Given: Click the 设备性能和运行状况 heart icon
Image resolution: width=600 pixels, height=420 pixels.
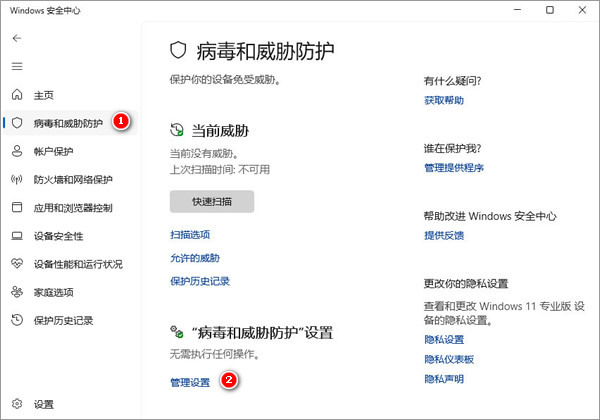Looking at the screenshot, I should pos(16,264).
